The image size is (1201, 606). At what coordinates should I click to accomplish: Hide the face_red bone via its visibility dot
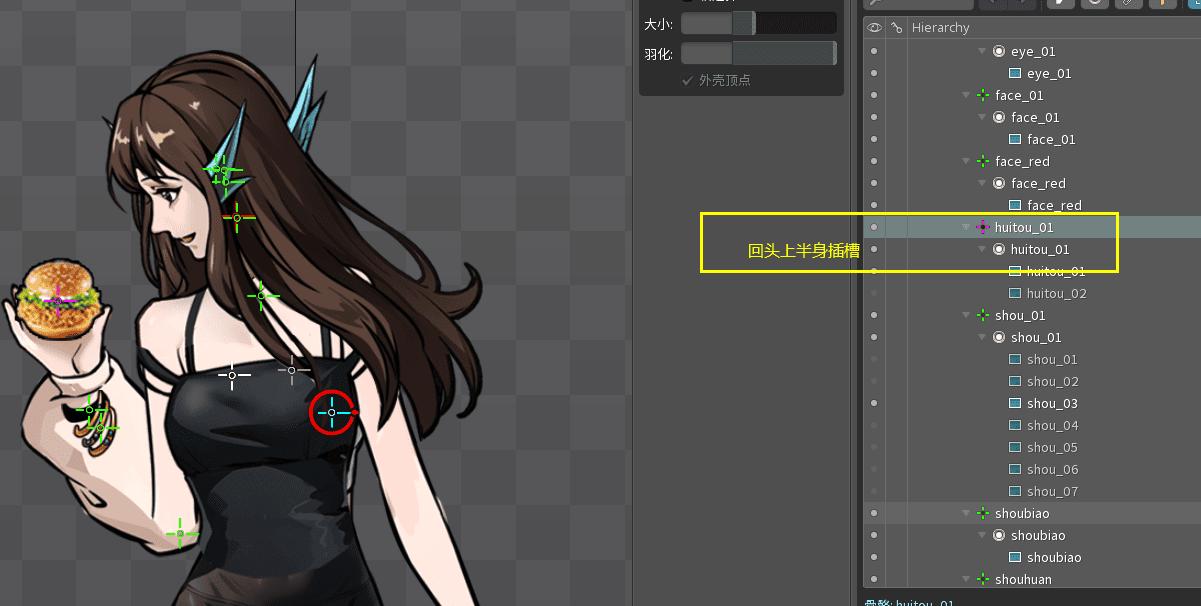875,162
